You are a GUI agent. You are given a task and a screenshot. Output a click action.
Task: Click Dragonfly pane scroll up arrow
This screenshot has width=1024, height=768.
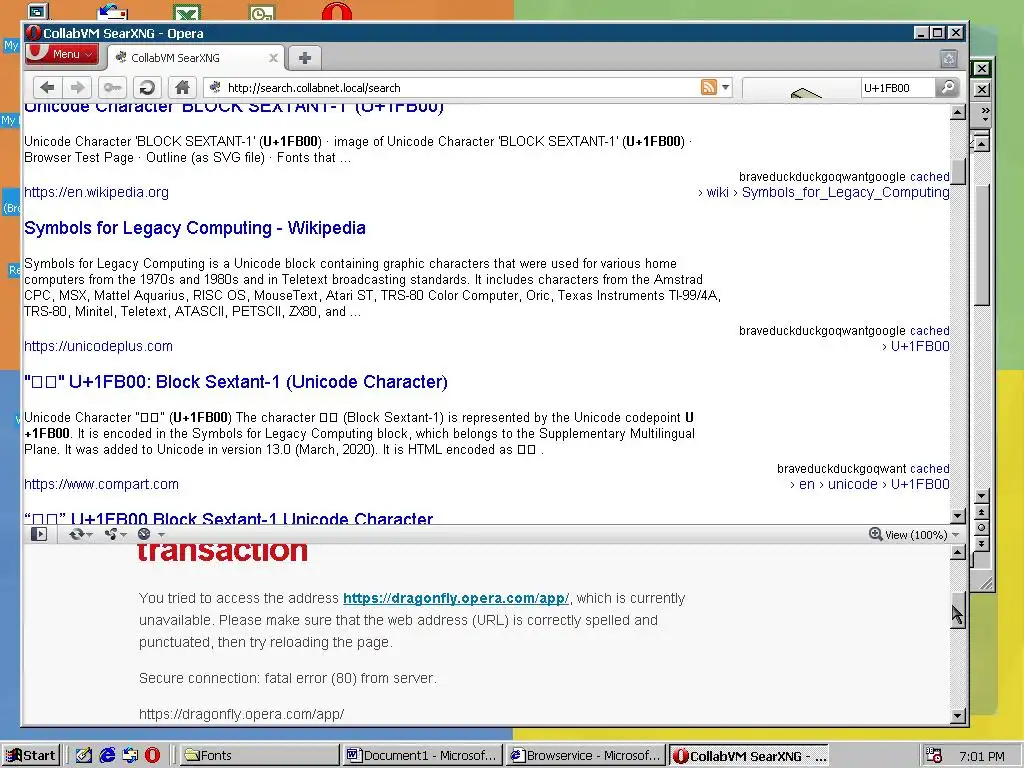click(x=957, y=552)
